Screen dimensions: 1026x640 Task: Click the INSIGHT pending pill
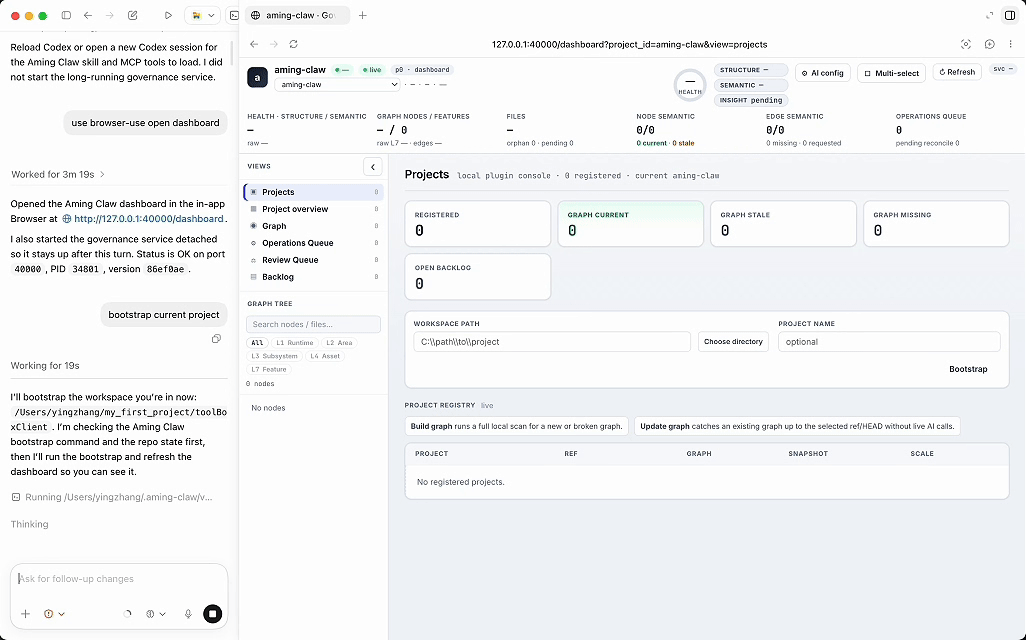pyautogui.click(x=751, y=100)
